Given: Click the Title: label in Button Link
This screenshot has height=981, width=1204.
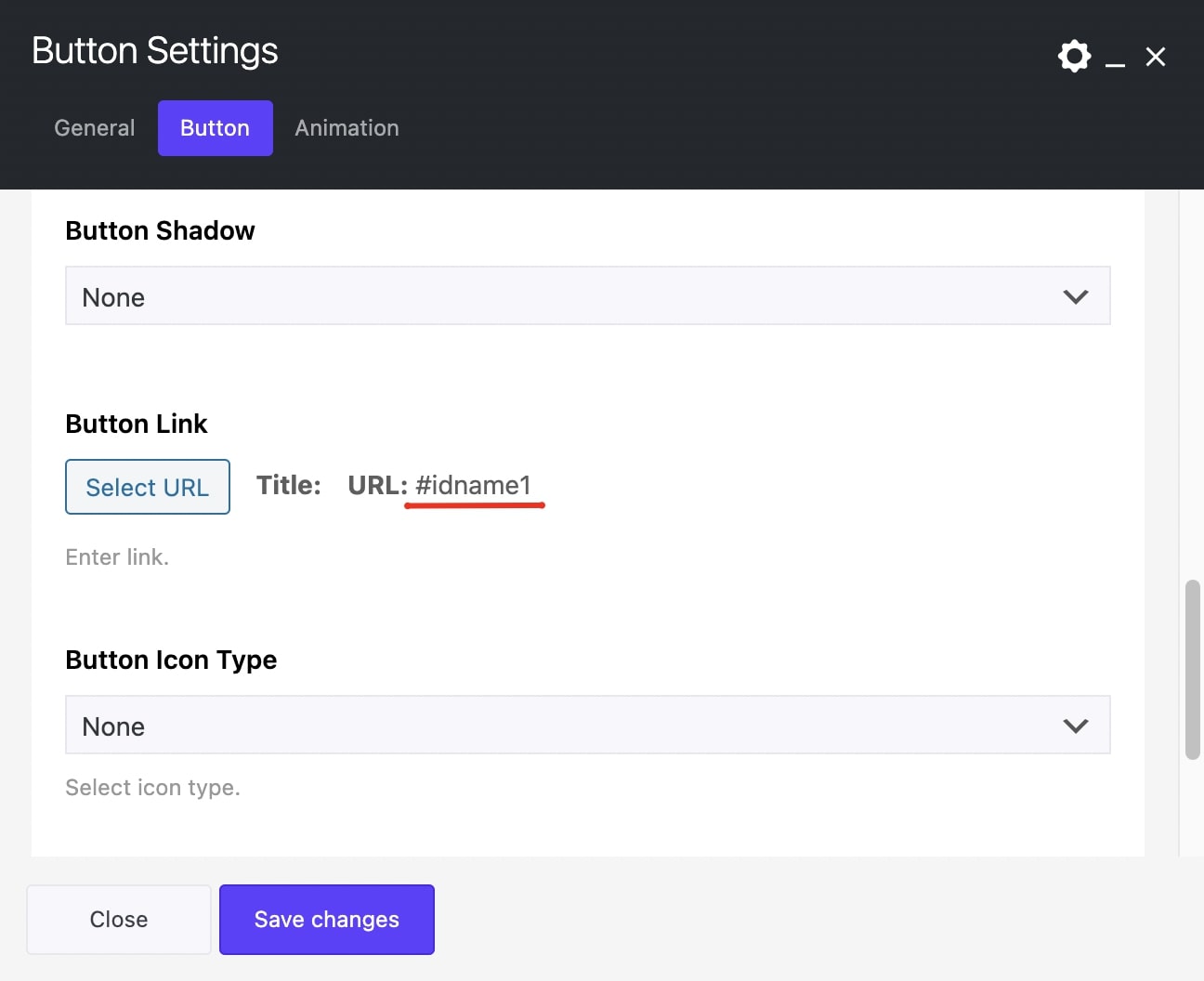Looking at the screenshot, I should 288,486.
